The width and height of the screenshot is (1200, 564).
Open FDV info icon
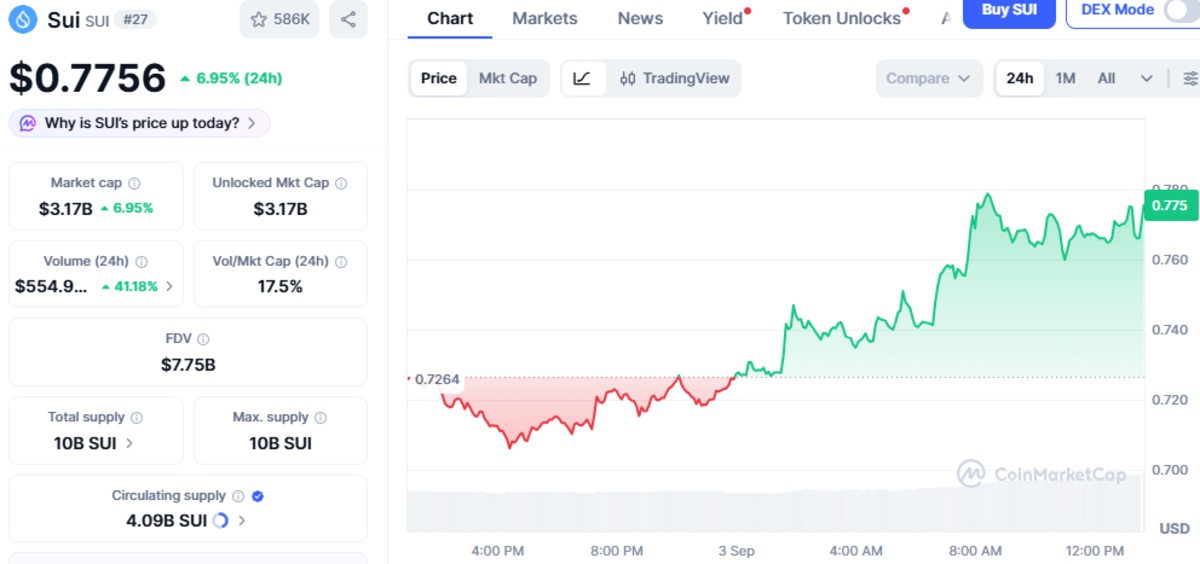(x=203, y=339)
